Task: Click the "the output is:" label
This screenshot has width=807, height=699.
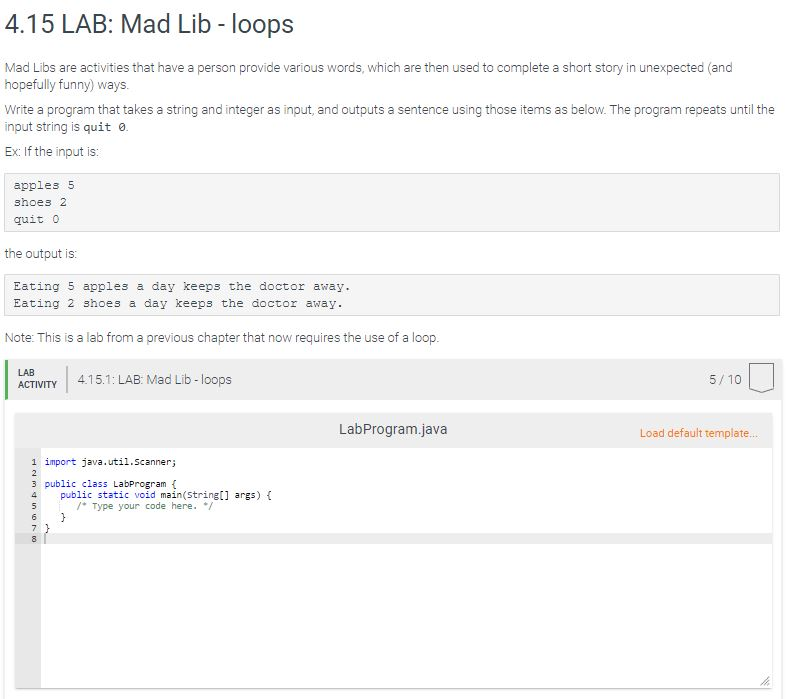Action: pos(41,254)
